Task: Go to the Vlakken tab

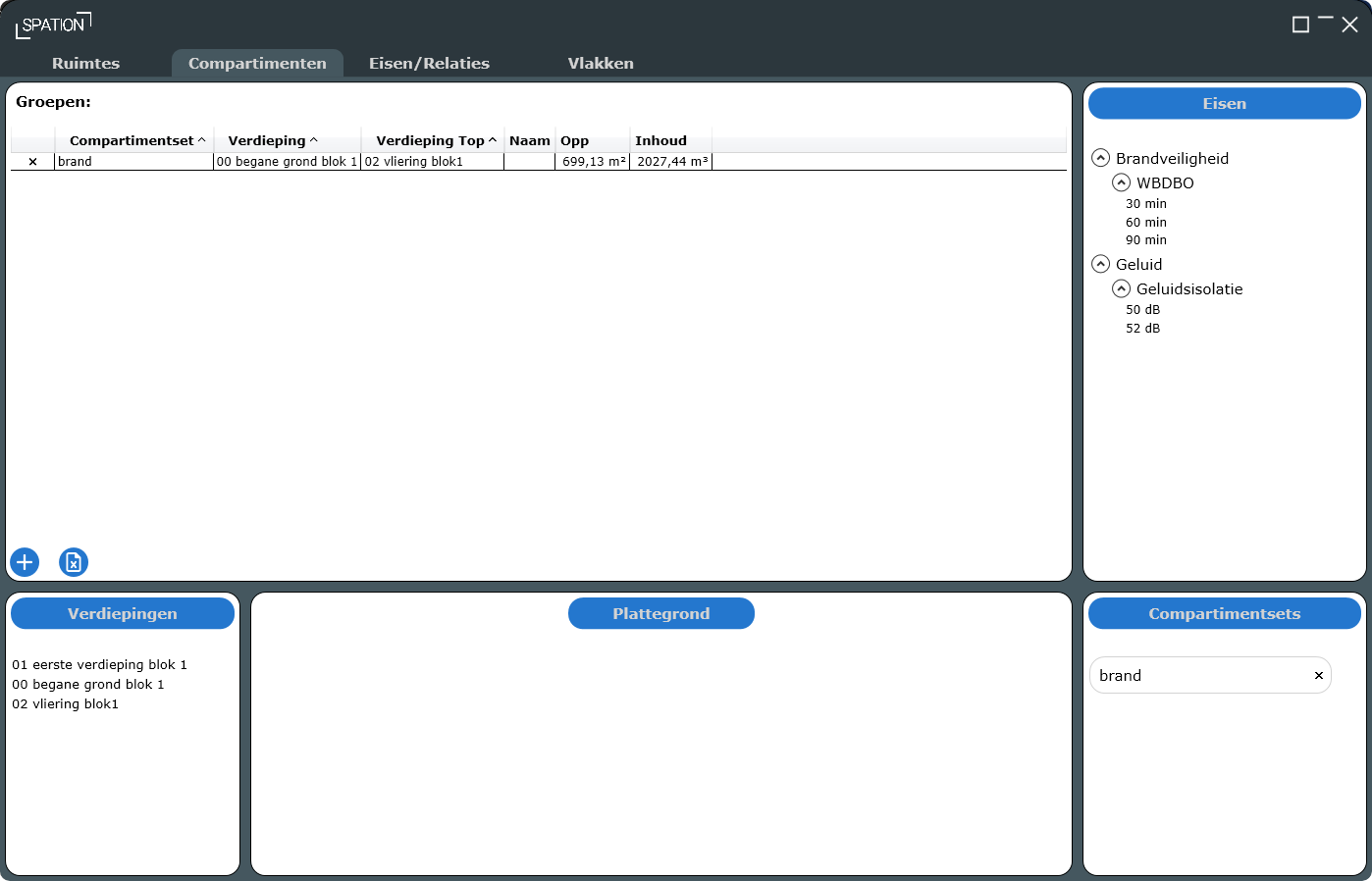Action: coord(601,63)
